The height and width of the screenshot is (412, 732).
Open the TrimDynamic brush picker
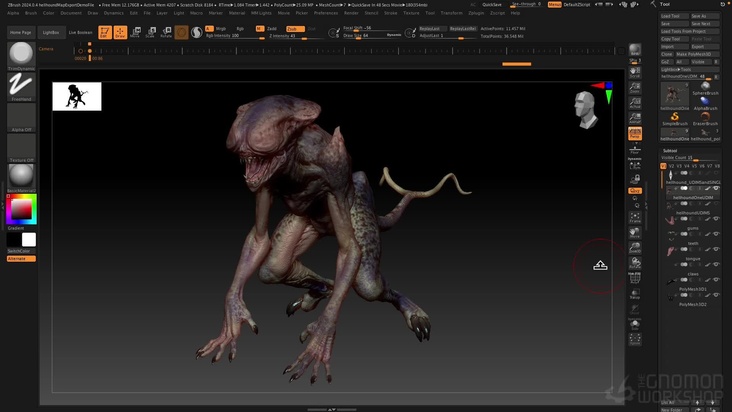click(x=21, y=56)
